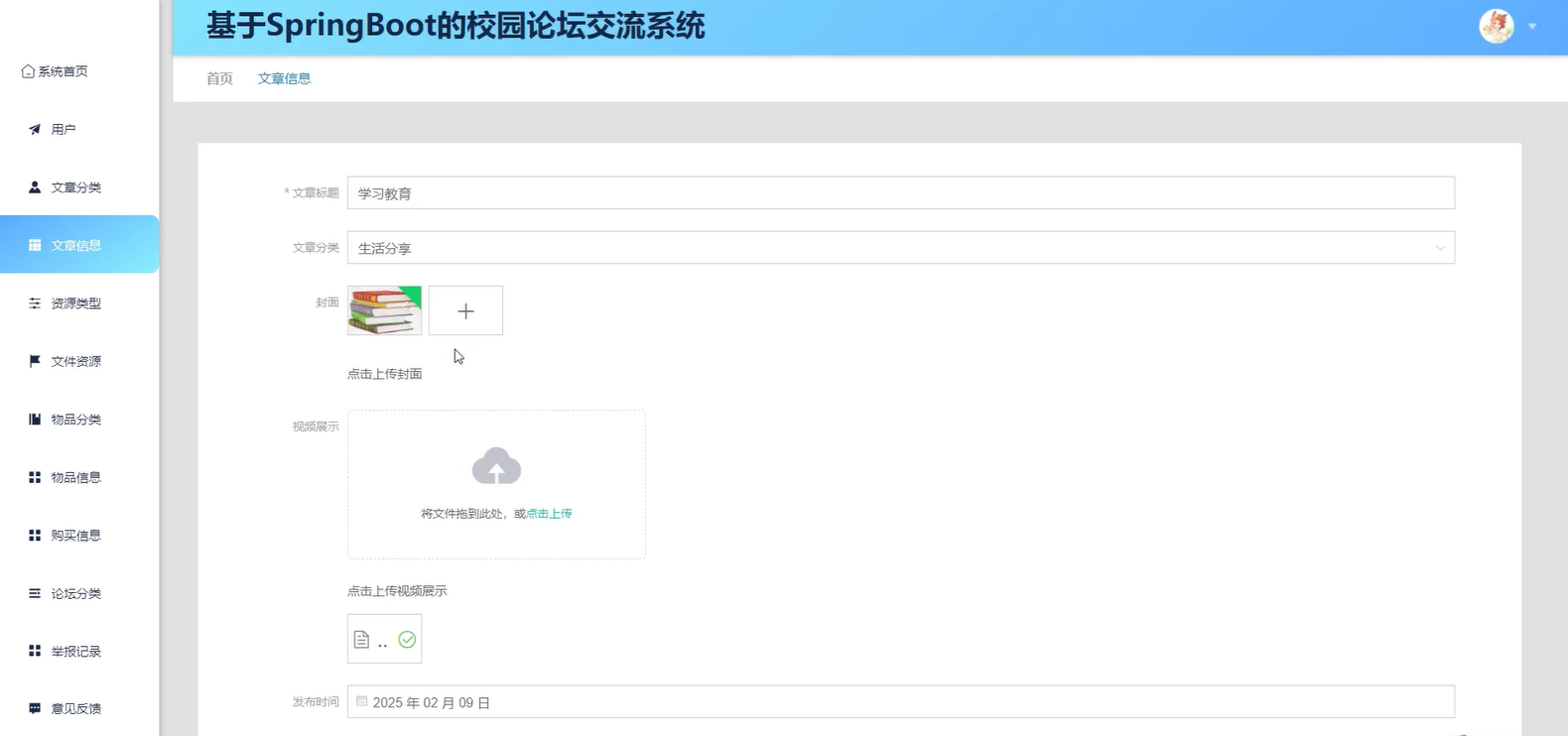Click the 文章标题 input field
This screenshot has width=1568, height=736.
tap(901, 193)
